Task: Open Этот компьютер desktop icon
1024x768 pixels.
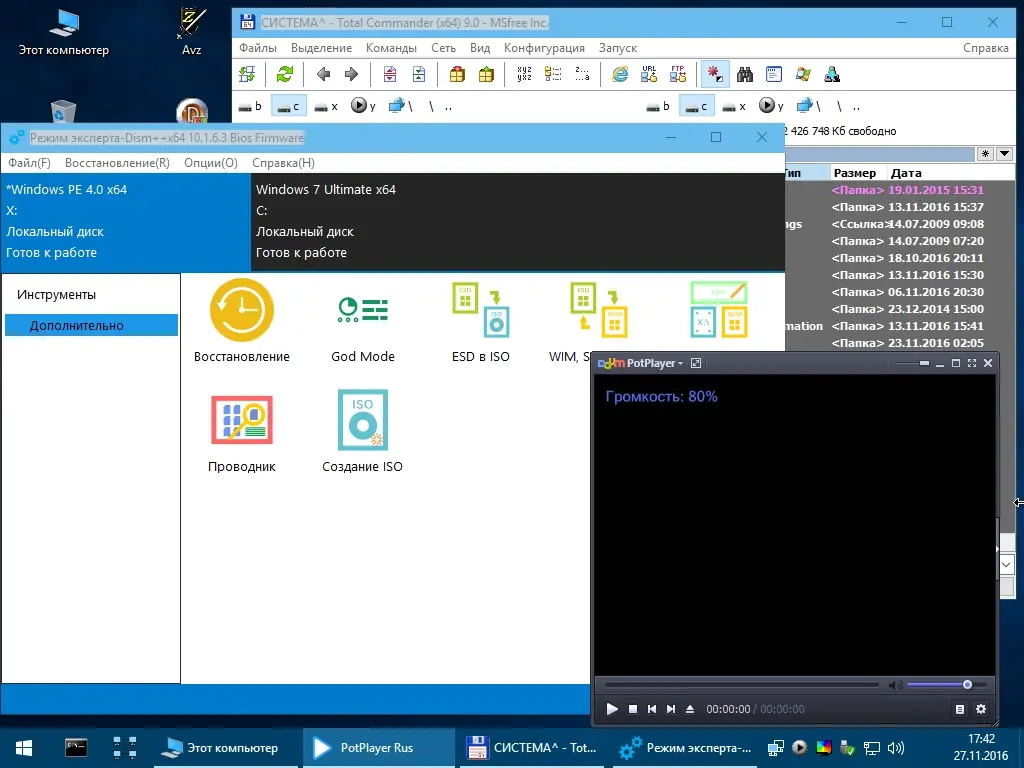Action: pos(64,33)
